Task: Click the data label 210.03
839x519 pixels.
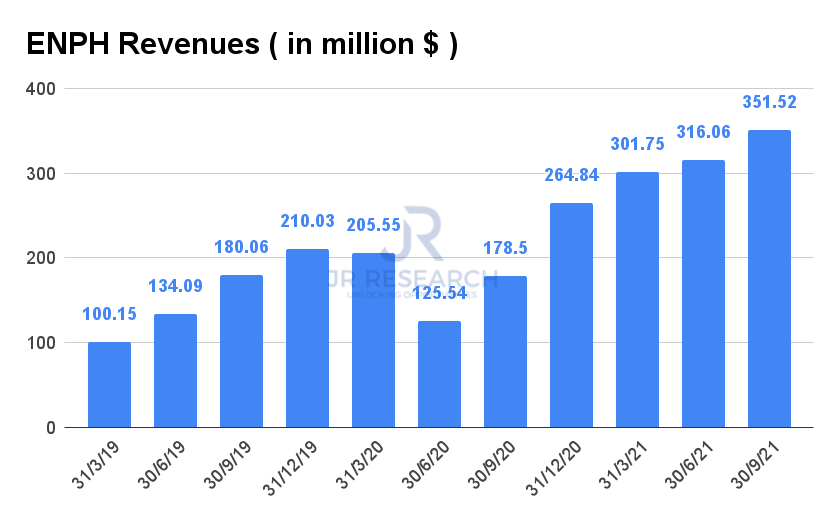Action: (308, 221)
